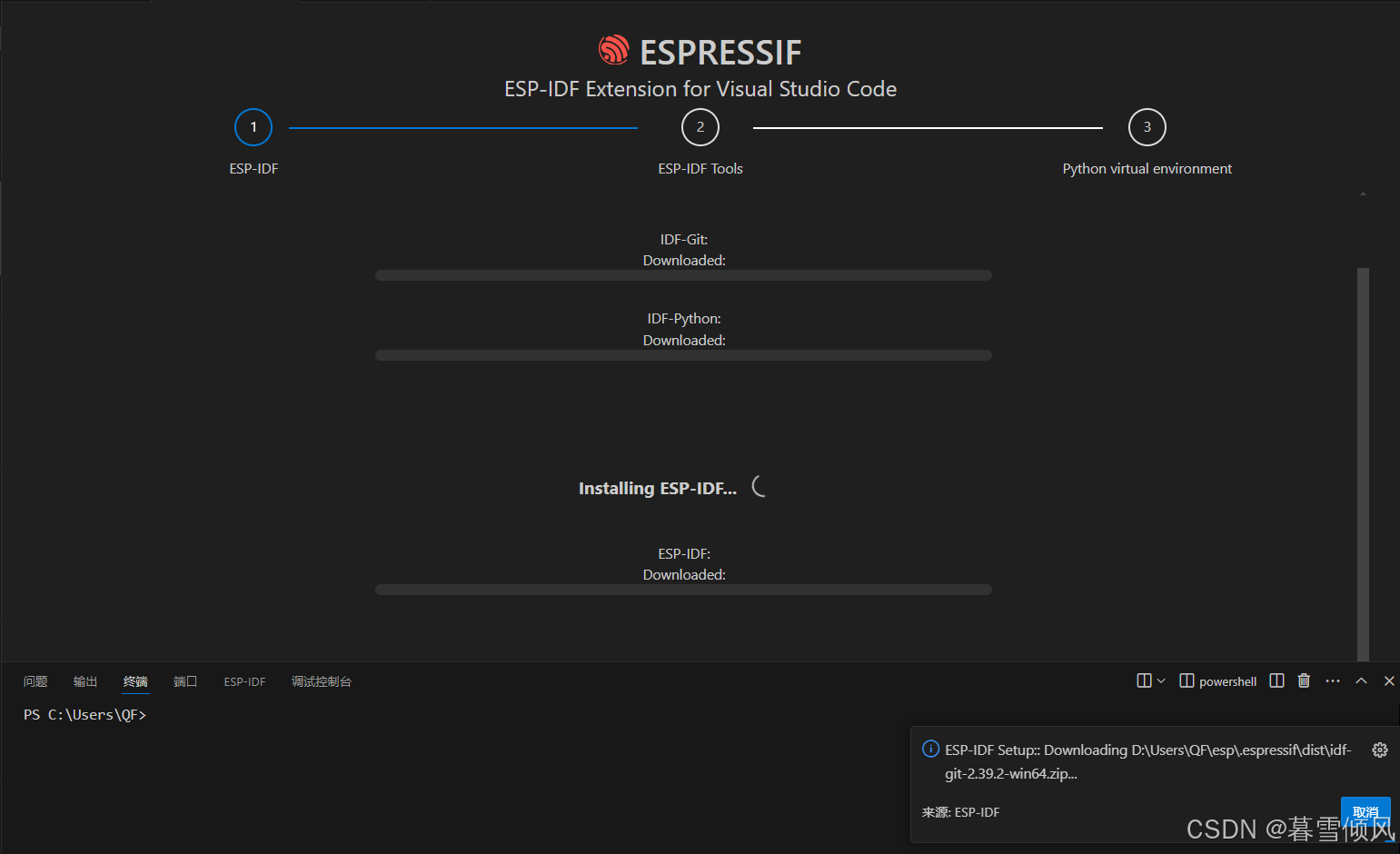The image size is (1400, 854).
Task: Switch to the 终端 (Terminal) tab
Action: (x=135, y=681)
